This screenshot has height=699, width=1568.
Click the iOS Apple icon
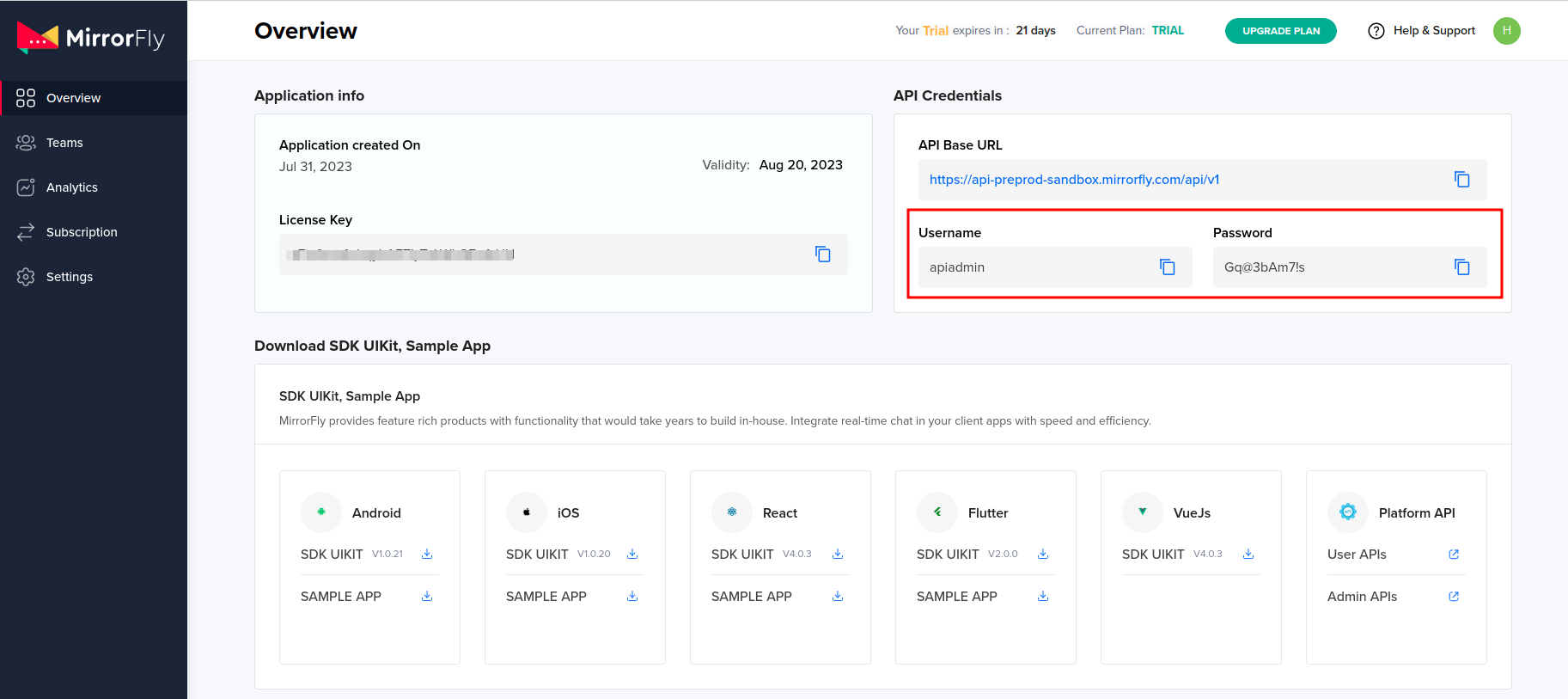(527, 512)
